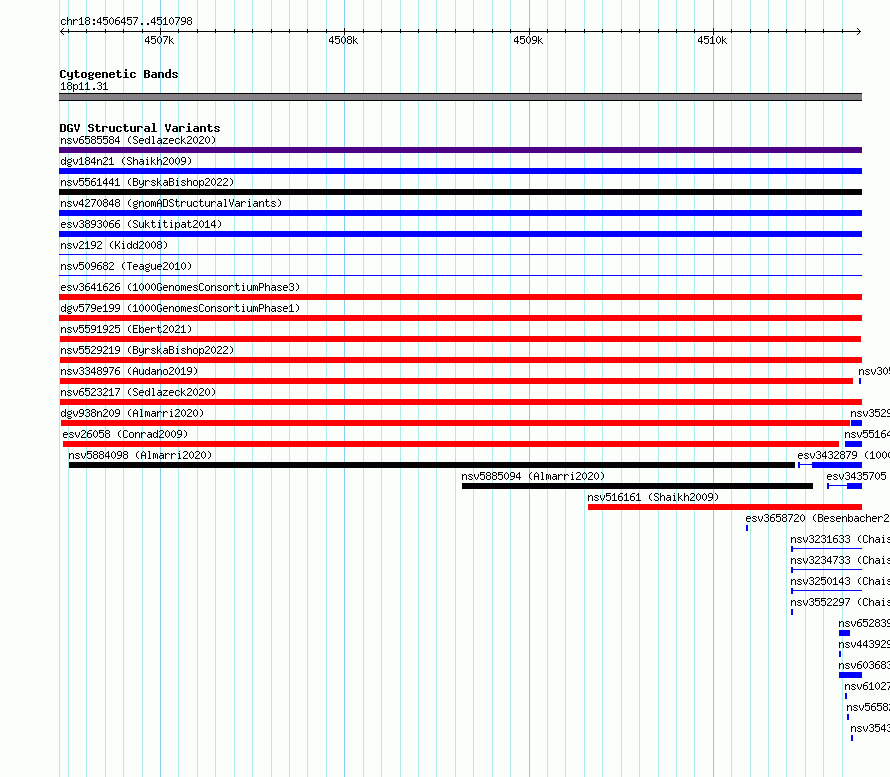Click the 4508k ruler tick label
Viewport: 890px width, 777px height.
point(343,40)
